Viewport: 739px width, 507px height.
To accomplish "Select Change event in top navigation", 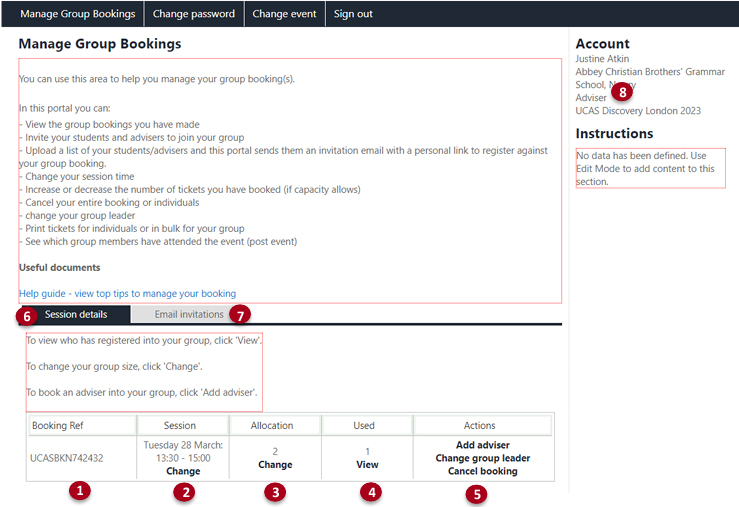I will click(x=284, y=14).
